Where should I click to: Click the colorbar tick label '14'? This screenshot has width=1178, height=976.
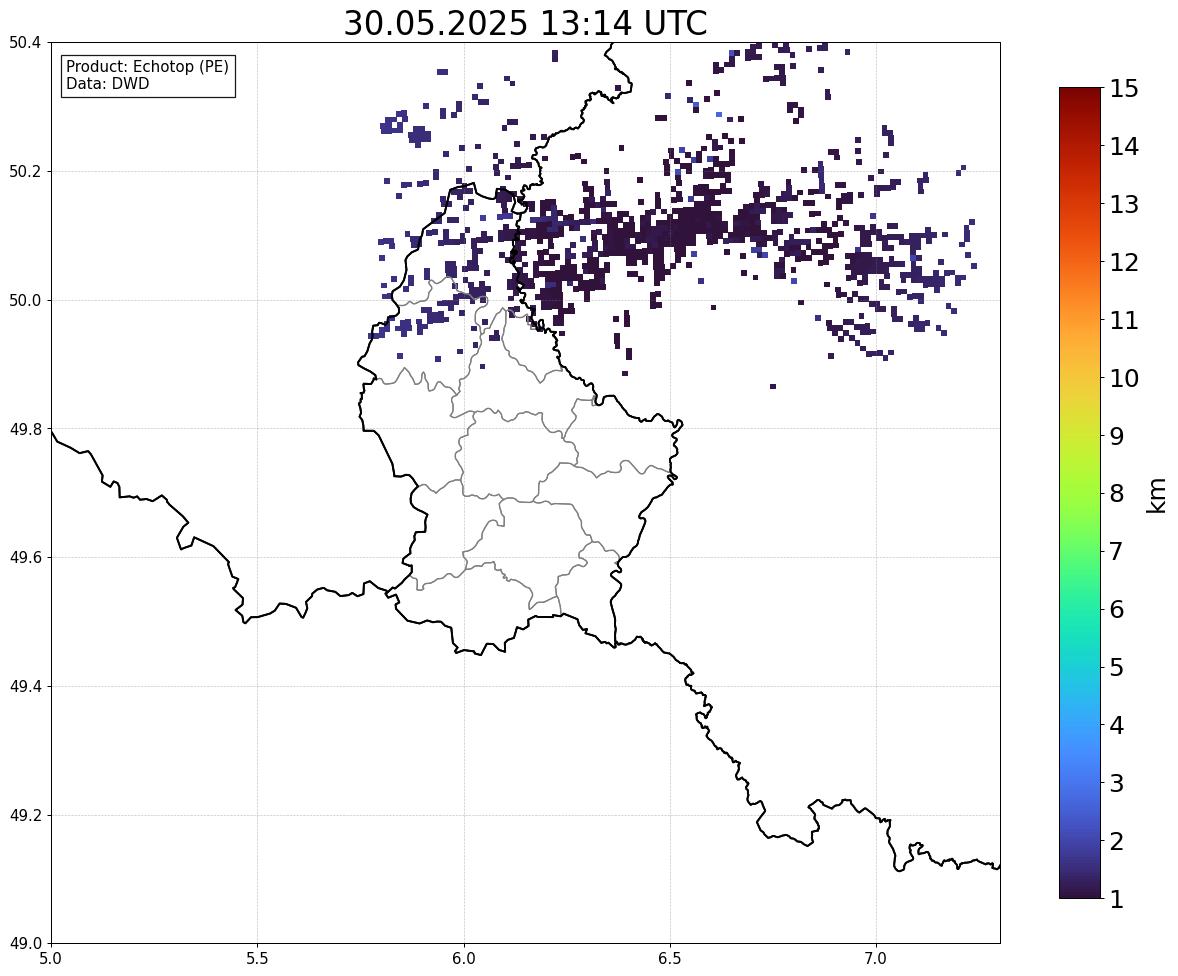point(1124,147)
